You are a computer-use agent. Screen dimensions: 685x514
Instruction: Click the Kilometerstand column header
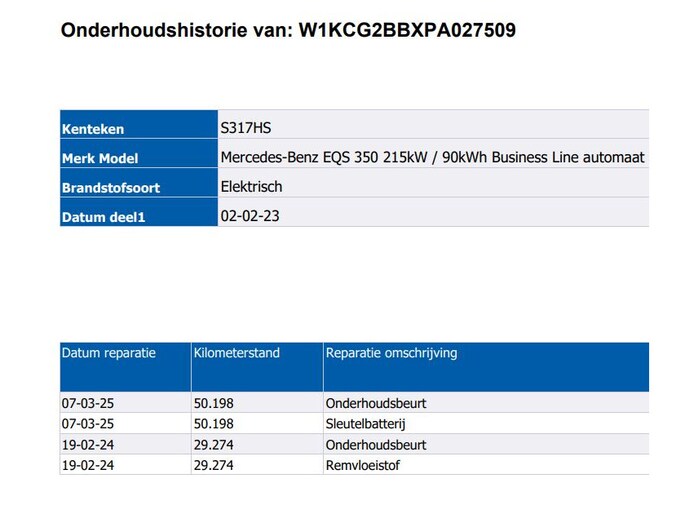click(237, 353)
